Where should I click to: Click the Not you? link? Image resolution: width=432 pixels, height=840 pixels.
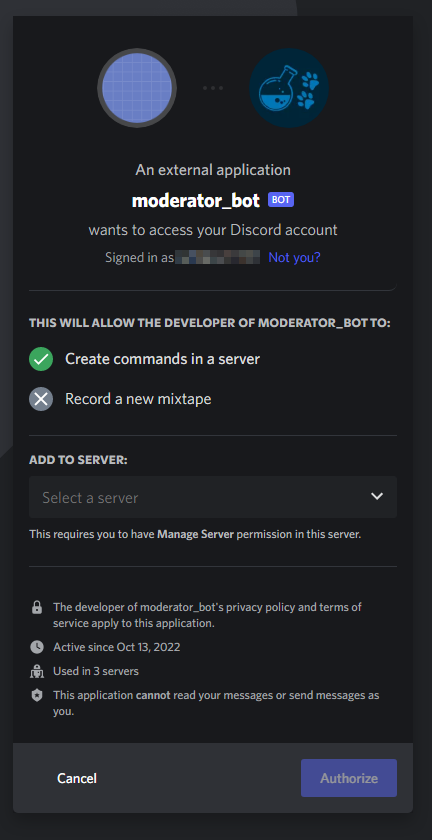click(294, 258)
